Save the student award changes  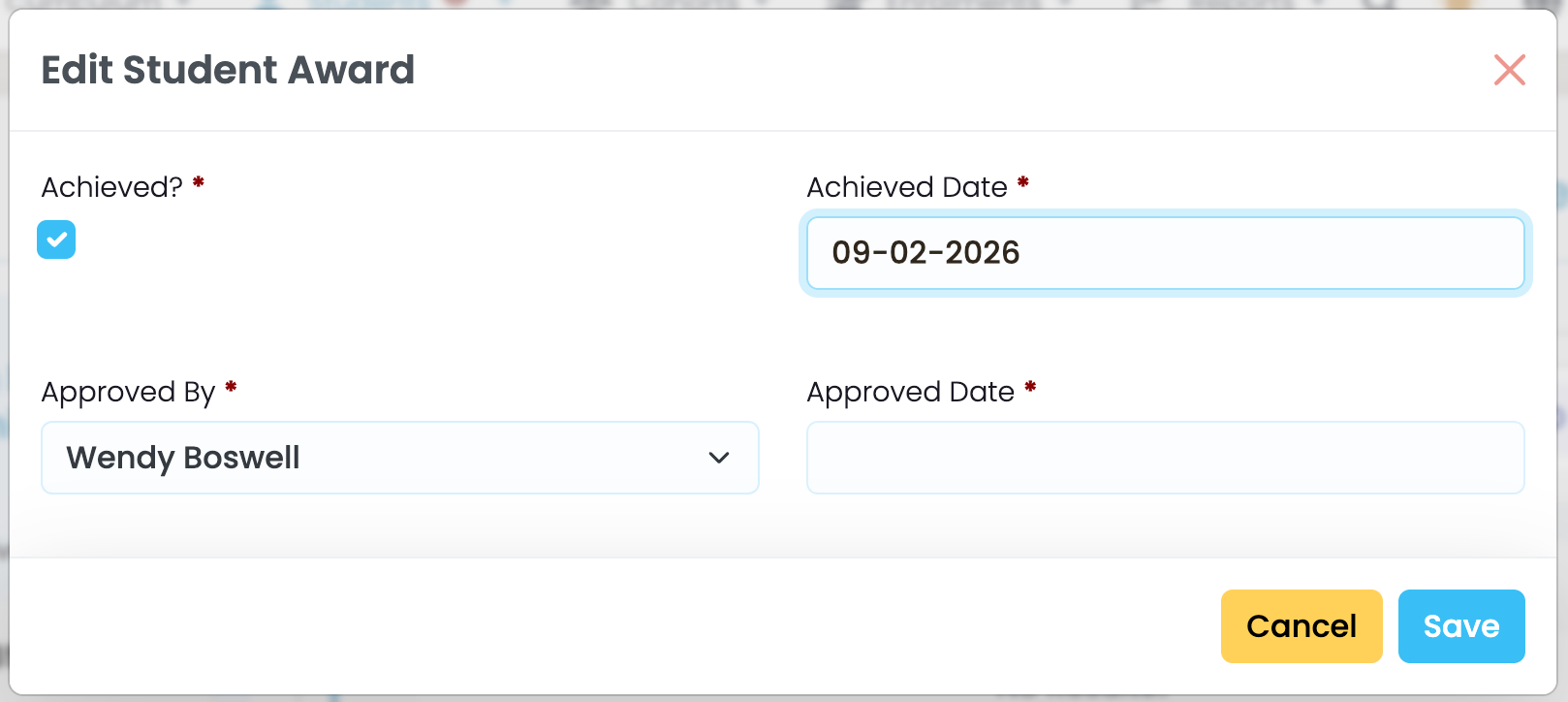1460,626
